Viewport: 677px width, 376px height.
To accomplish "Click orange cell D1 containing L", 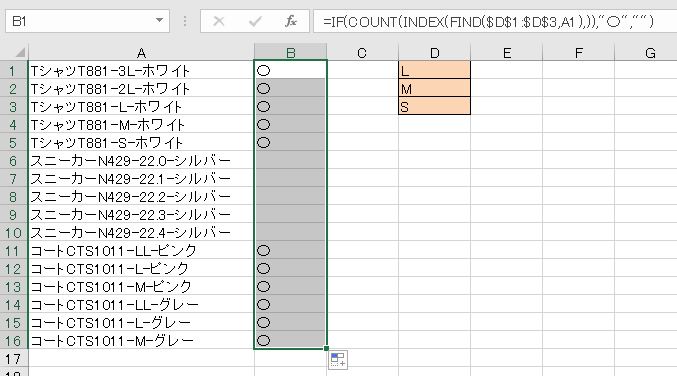I will (434, 70).
